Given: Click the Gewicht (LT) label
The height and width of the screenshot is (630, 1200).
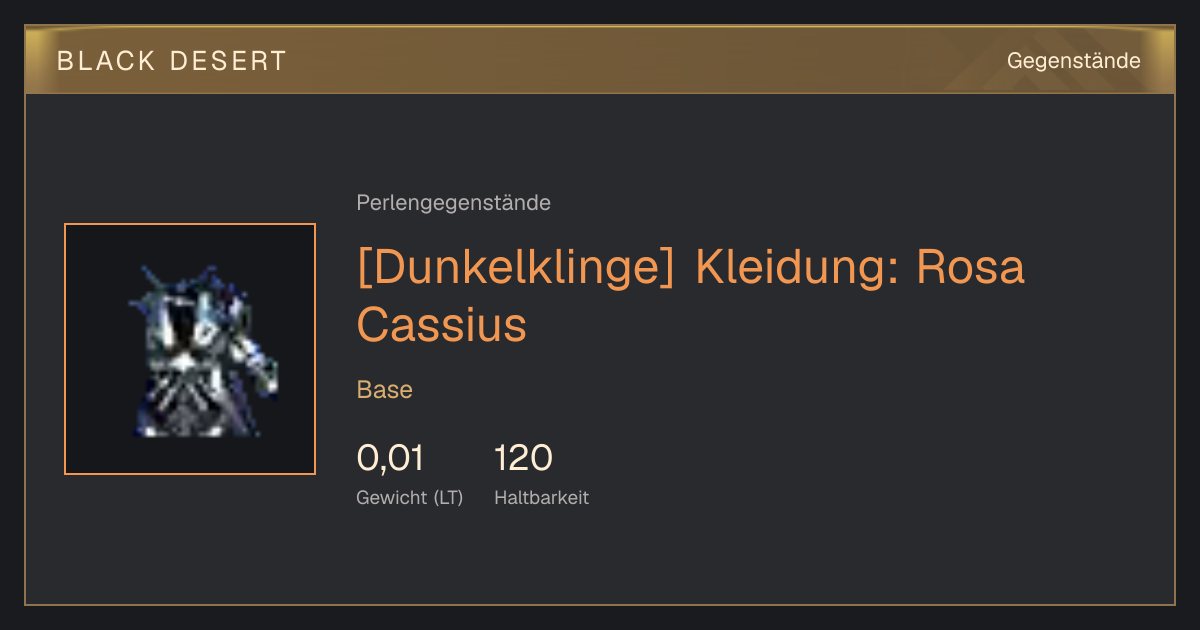Looking at the screenshot, I should pyautogui.click(x=409, y=497).
